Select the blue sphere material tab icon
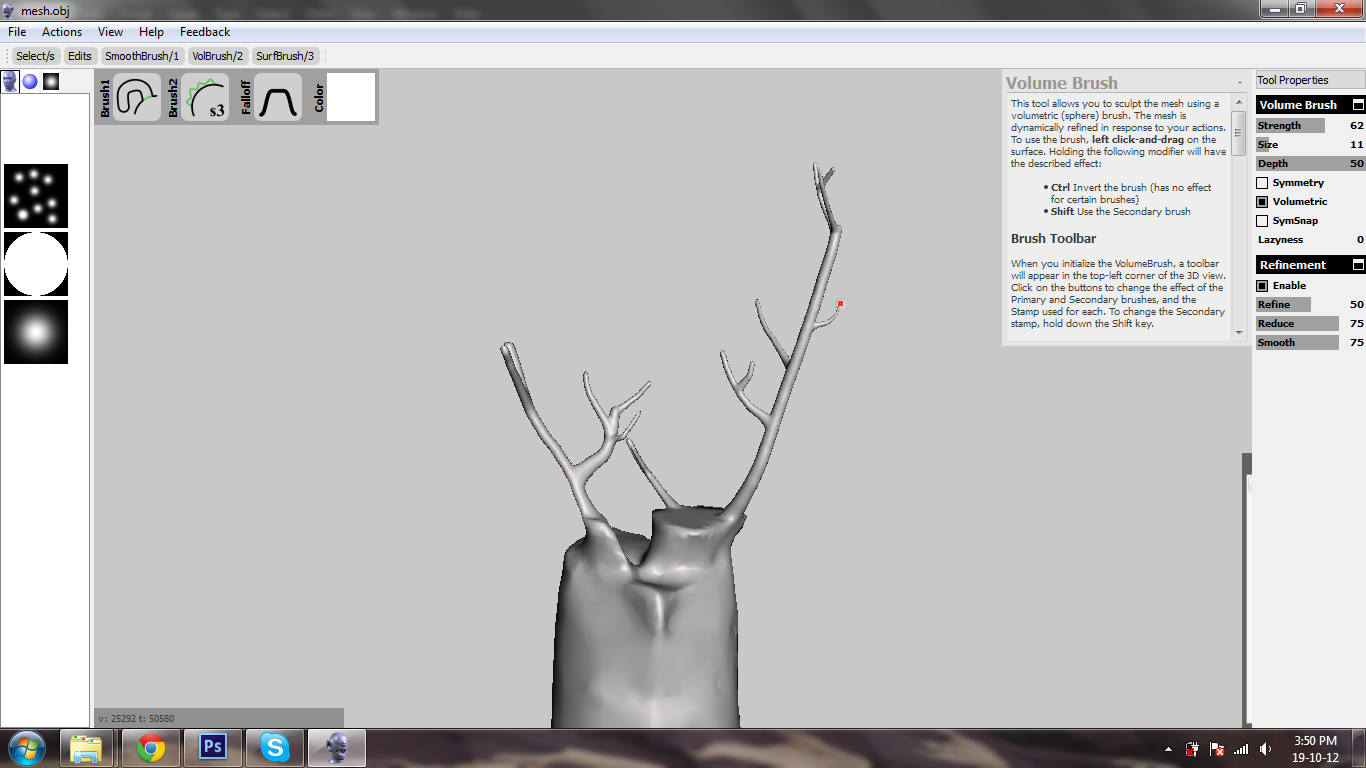Screen dimensions: 1366x768 click(x=30, y=81)
